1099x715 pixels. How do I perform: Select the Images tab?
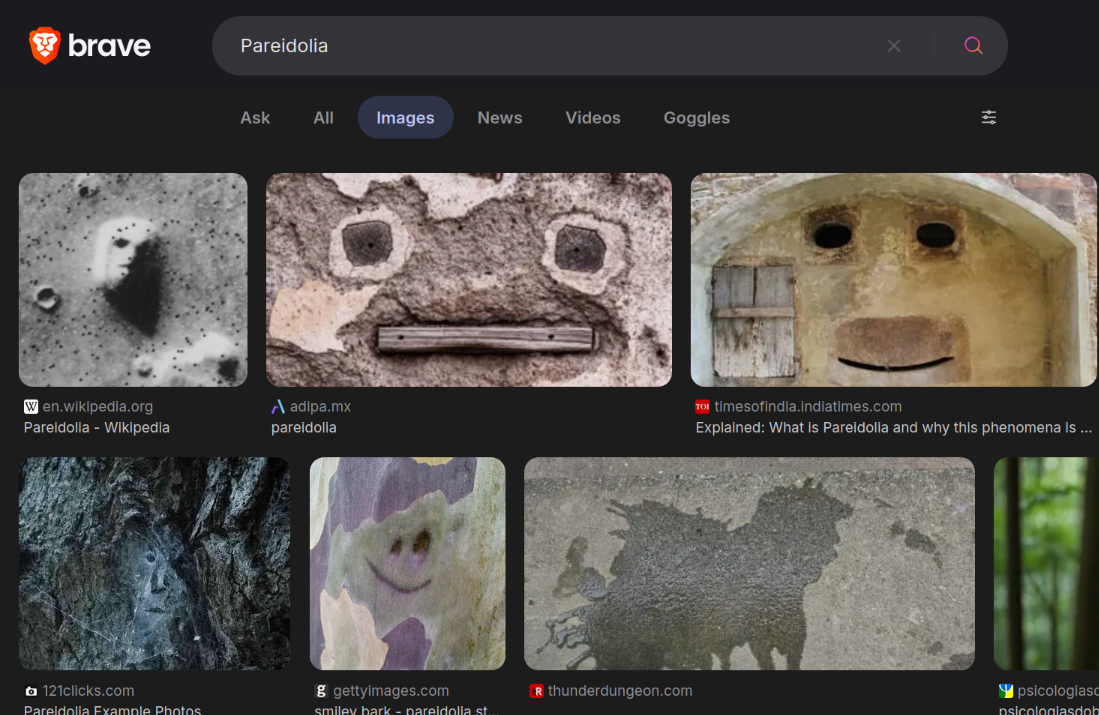405,117
